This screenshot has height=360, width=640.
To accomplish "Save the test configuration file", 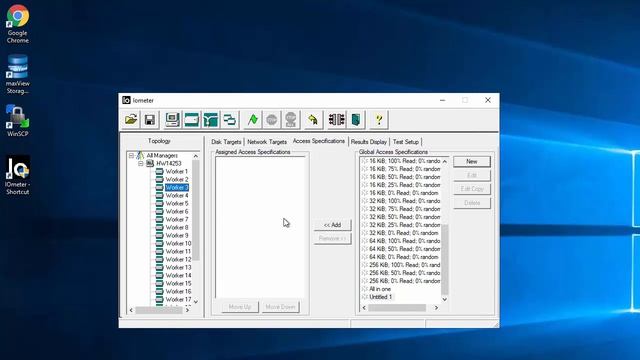I will (150, 120).
